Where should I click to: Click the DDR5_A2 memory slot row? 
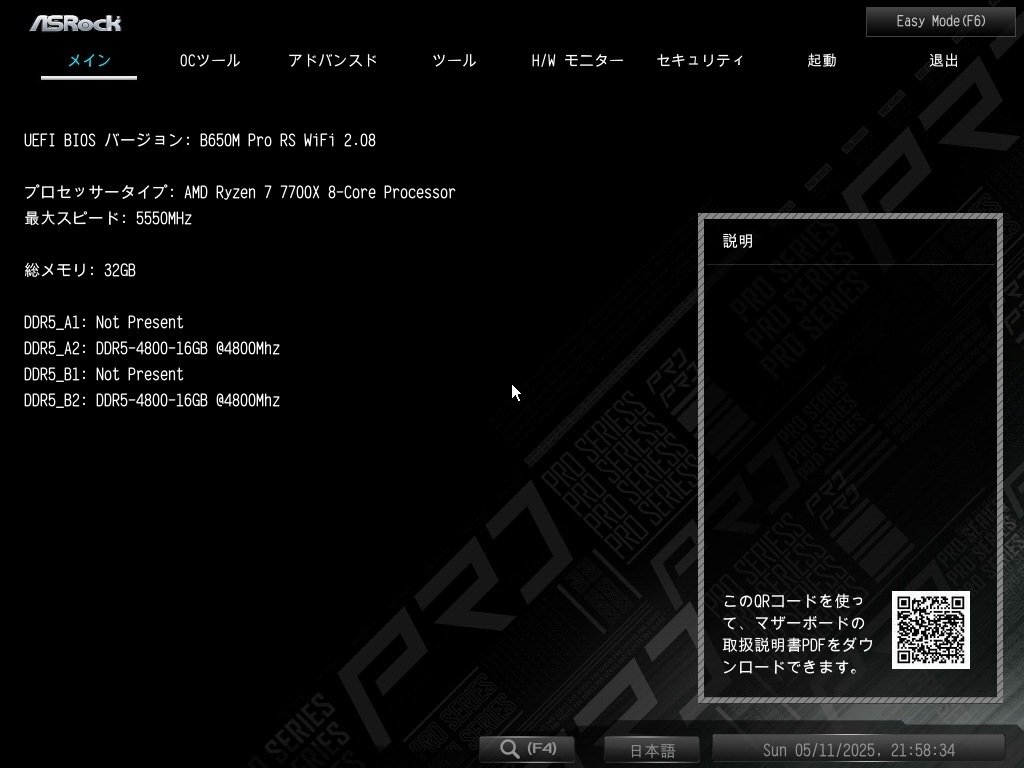[152, 349]
